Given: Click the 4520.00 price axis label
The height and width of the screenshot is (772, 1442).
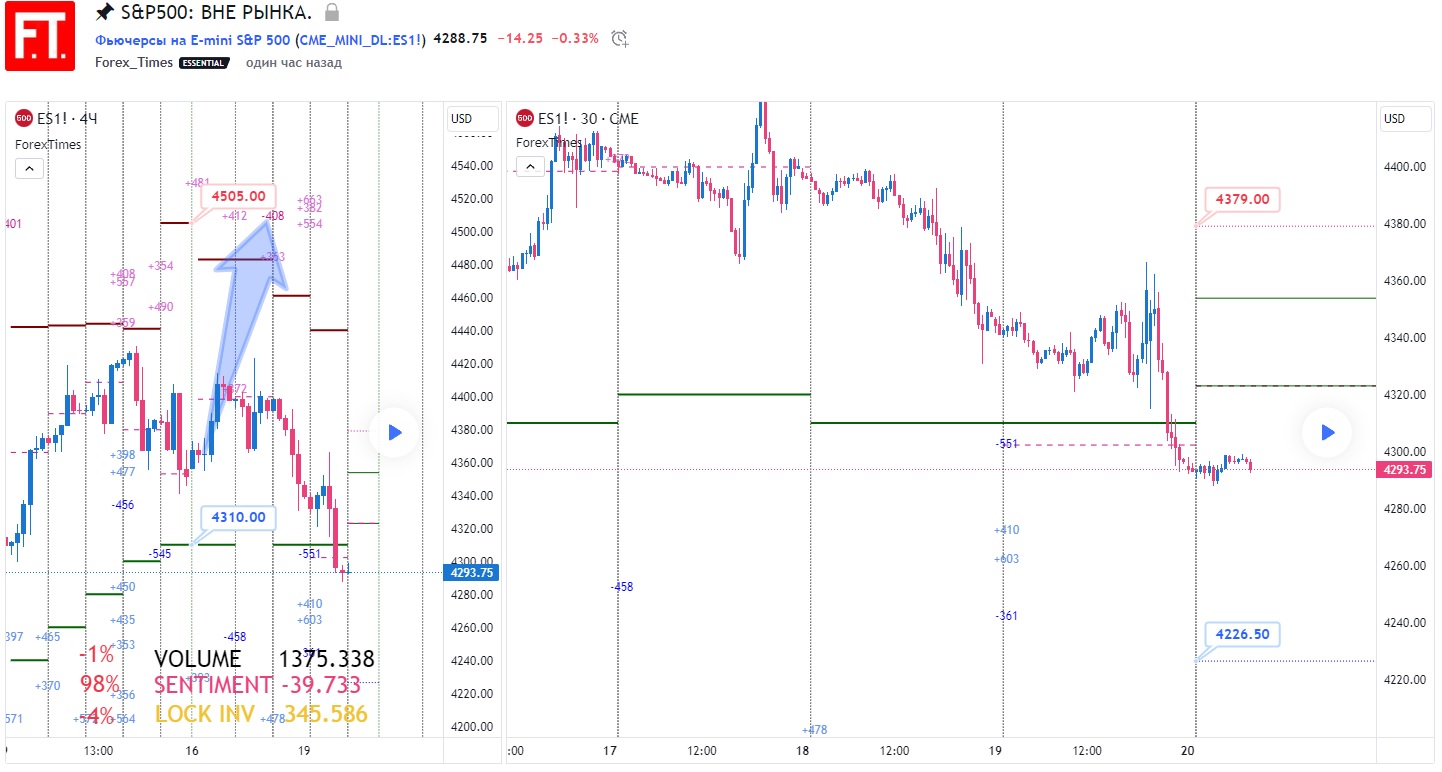Looking at the screenshot, I should coord(473,199).
